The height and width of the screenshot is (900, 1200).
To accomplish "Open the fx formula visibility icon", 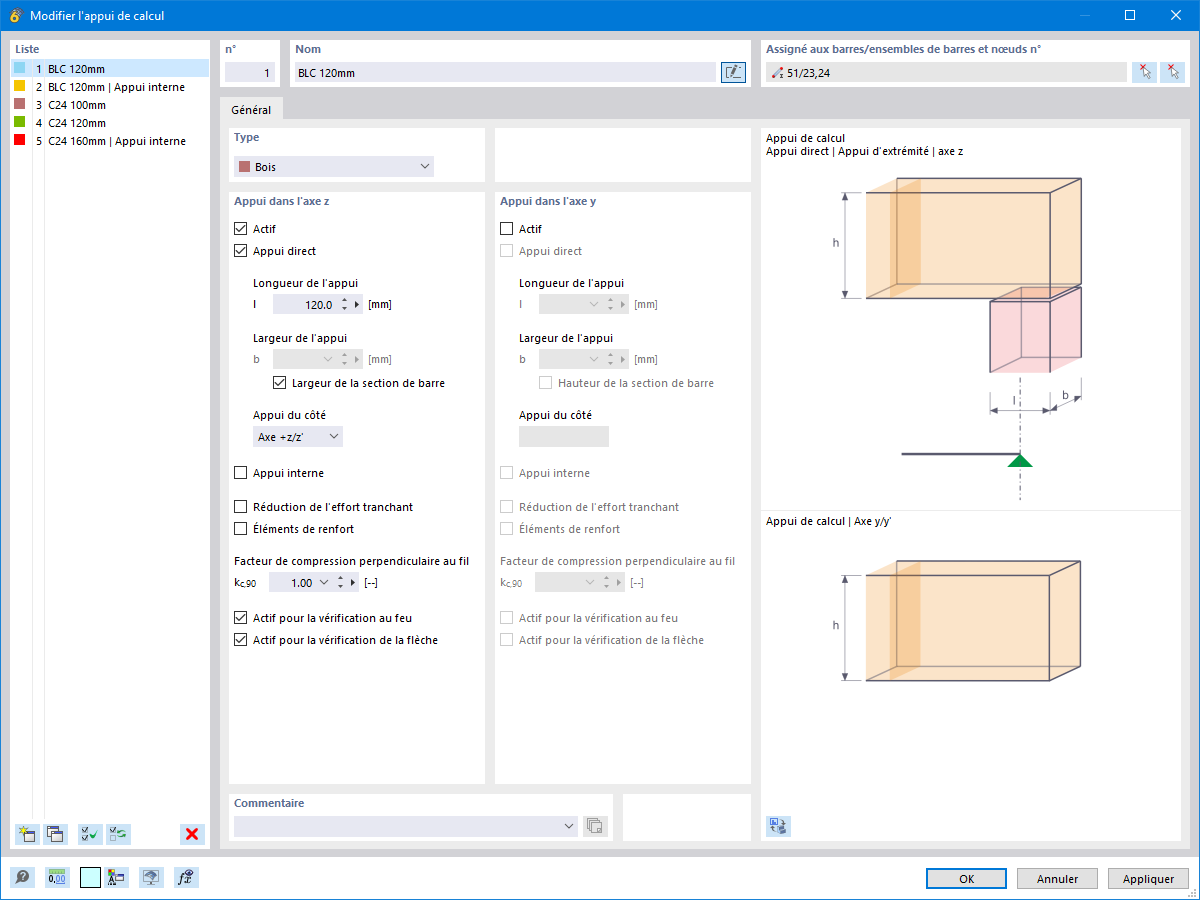I will (x=186, y=877).
